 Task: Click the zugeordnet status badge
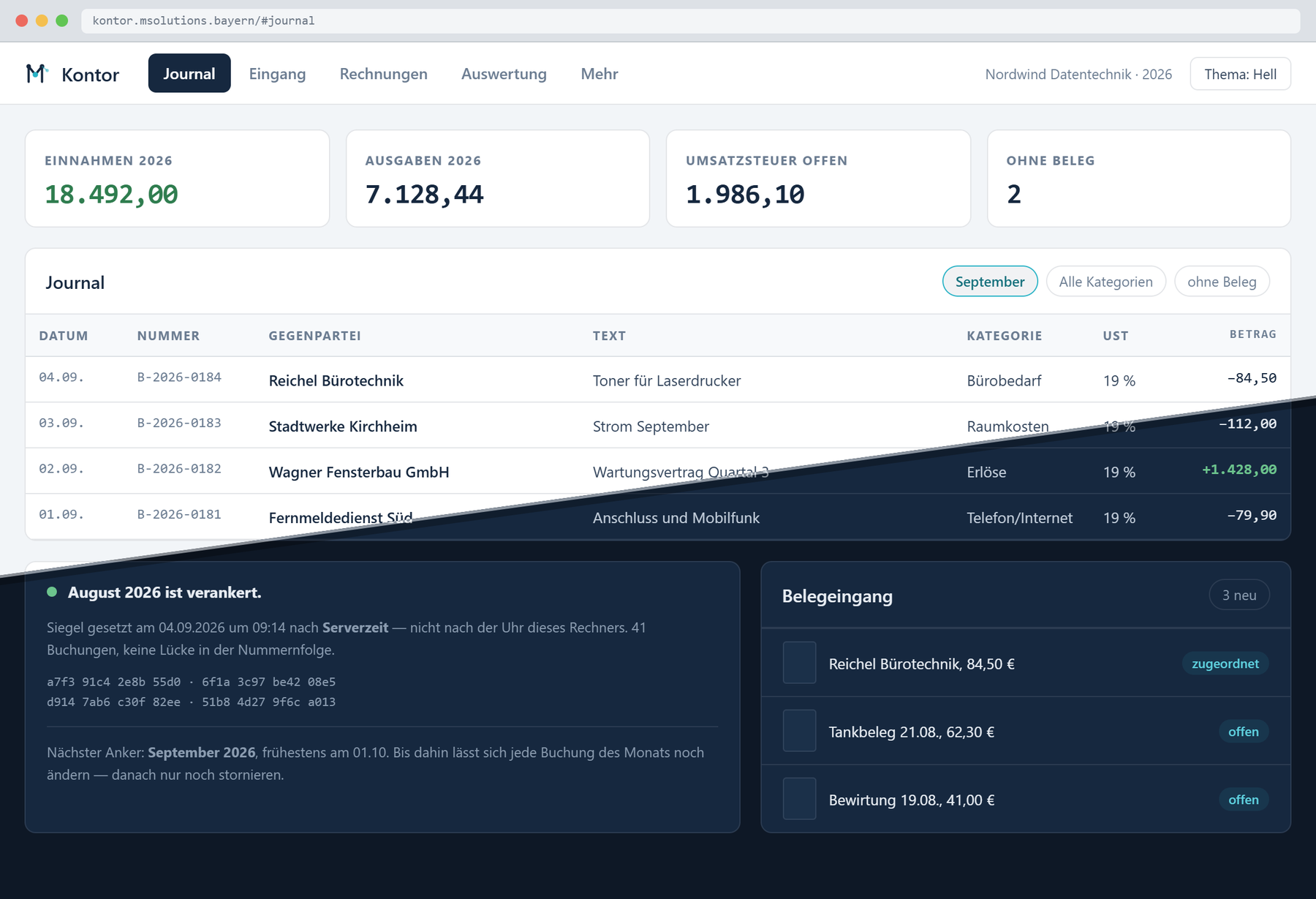click(x=1225, y=663)
